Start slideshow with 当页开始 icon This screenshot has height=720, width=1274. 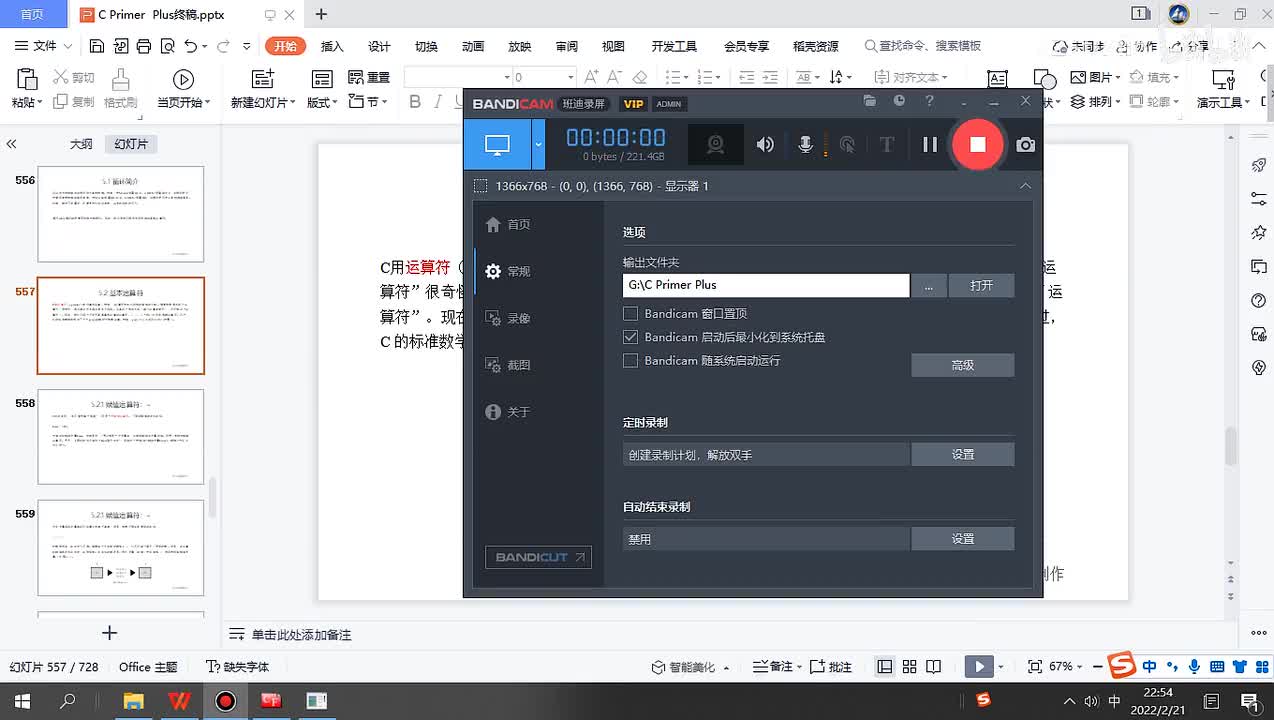[183, 80]
